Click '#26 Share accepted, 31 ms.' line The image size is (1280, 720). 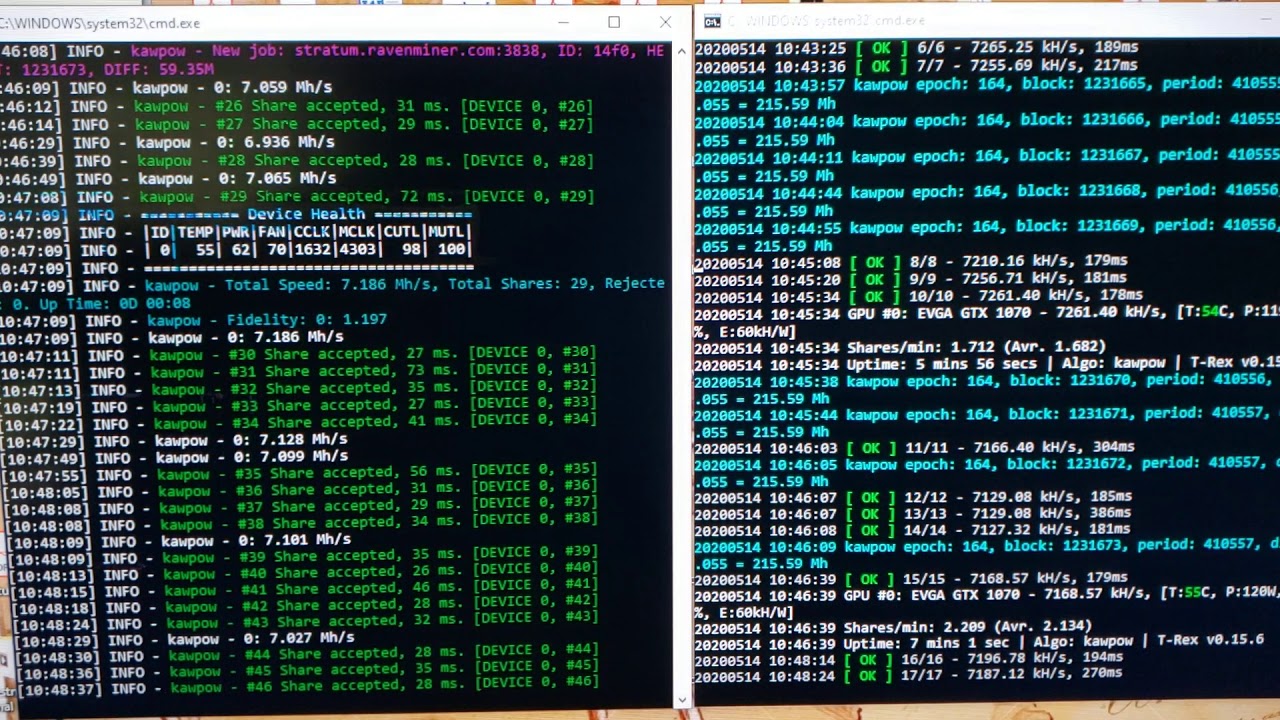point(296,106)
